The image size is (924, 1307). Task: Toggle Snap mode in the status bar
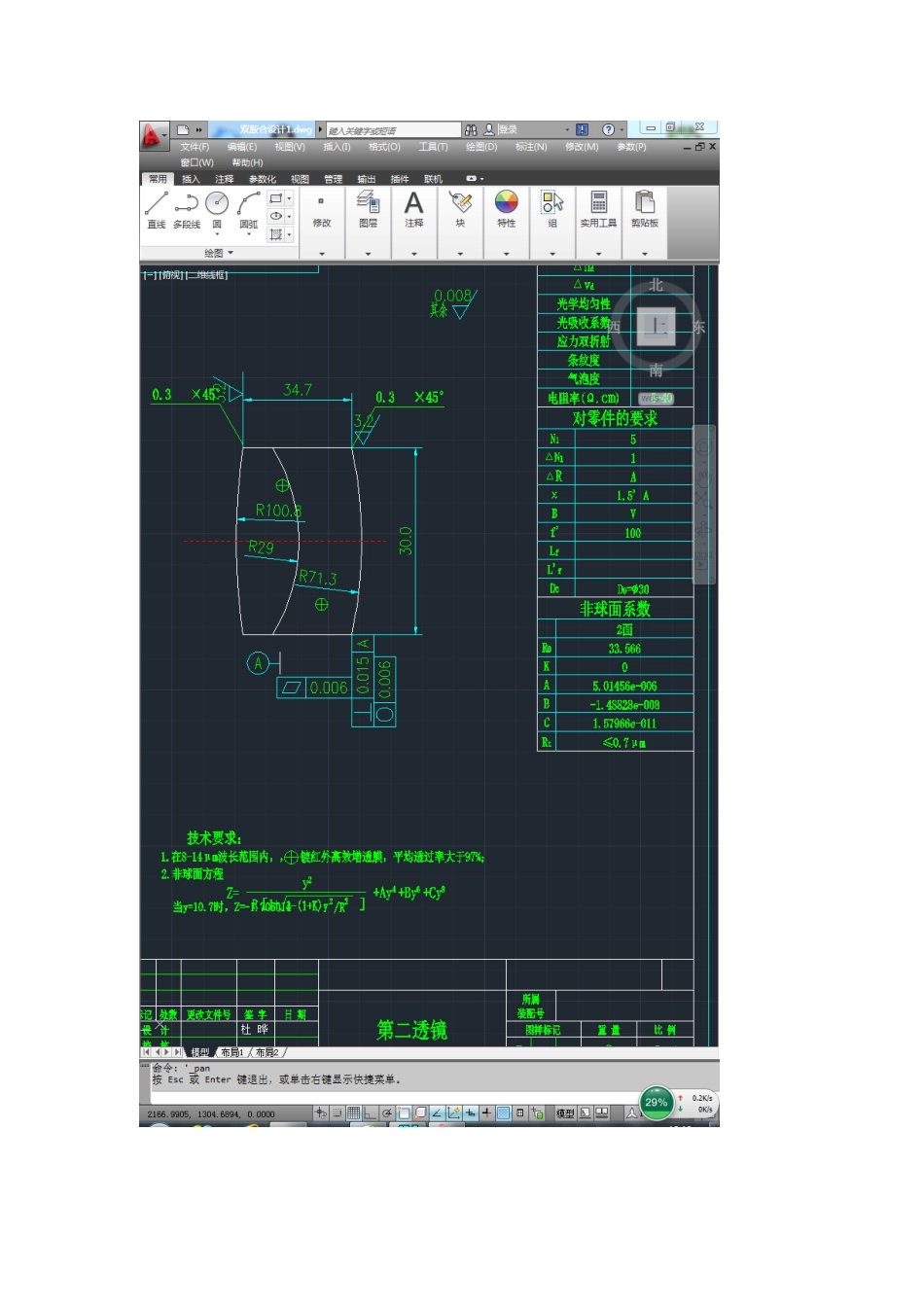click(x=336, y=1113)
